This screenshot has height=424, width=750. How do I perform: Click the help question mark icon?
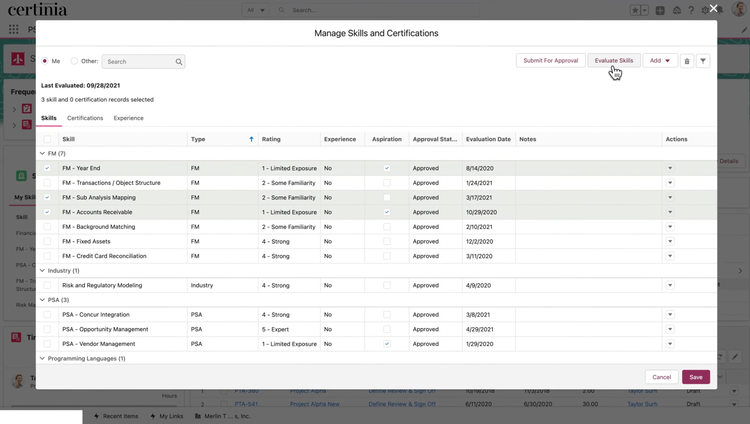pyautogui.click(x=690, y=10)
